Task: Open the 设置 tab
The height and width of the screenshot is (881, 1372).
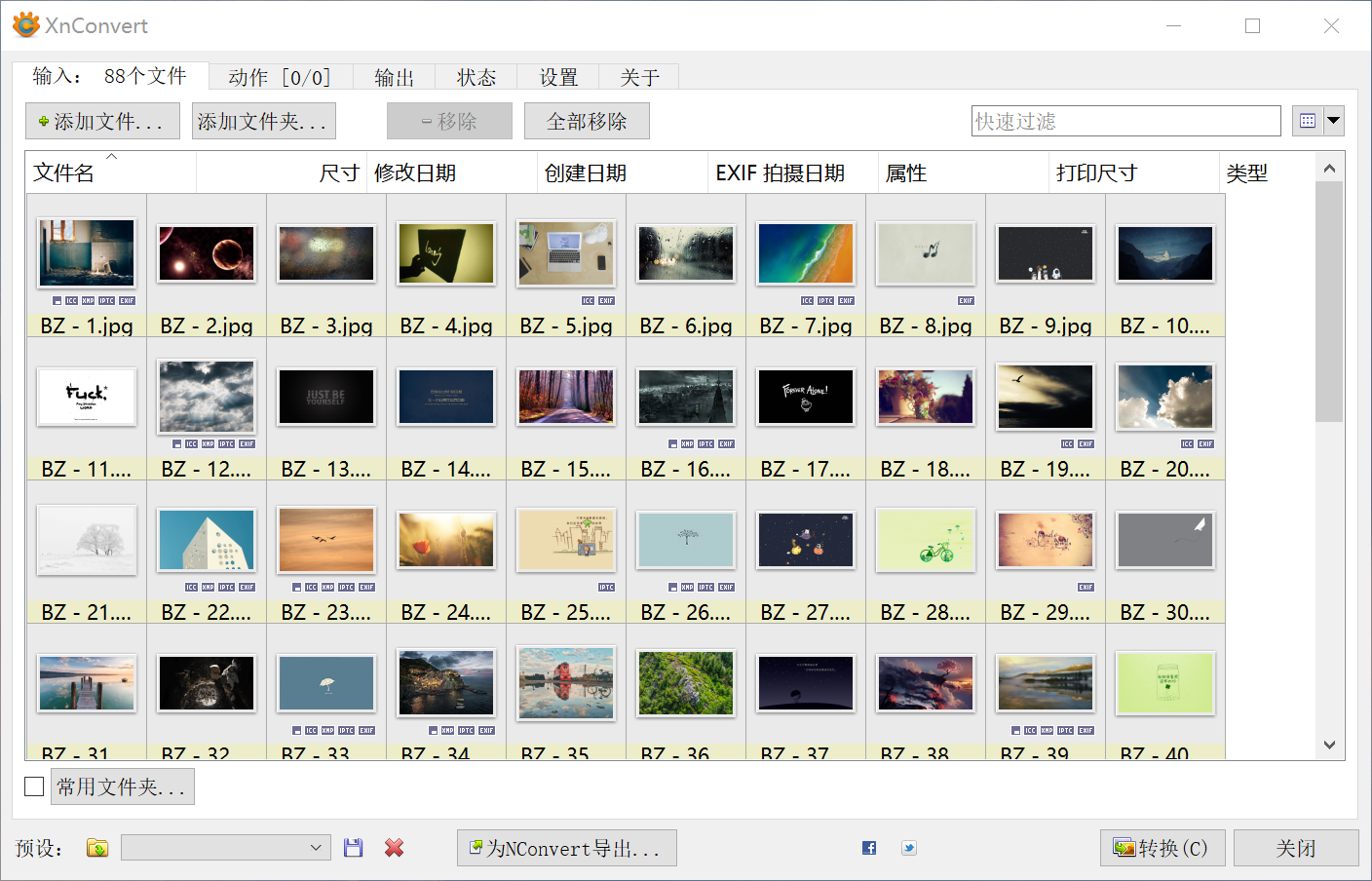Action: (555, 76)
